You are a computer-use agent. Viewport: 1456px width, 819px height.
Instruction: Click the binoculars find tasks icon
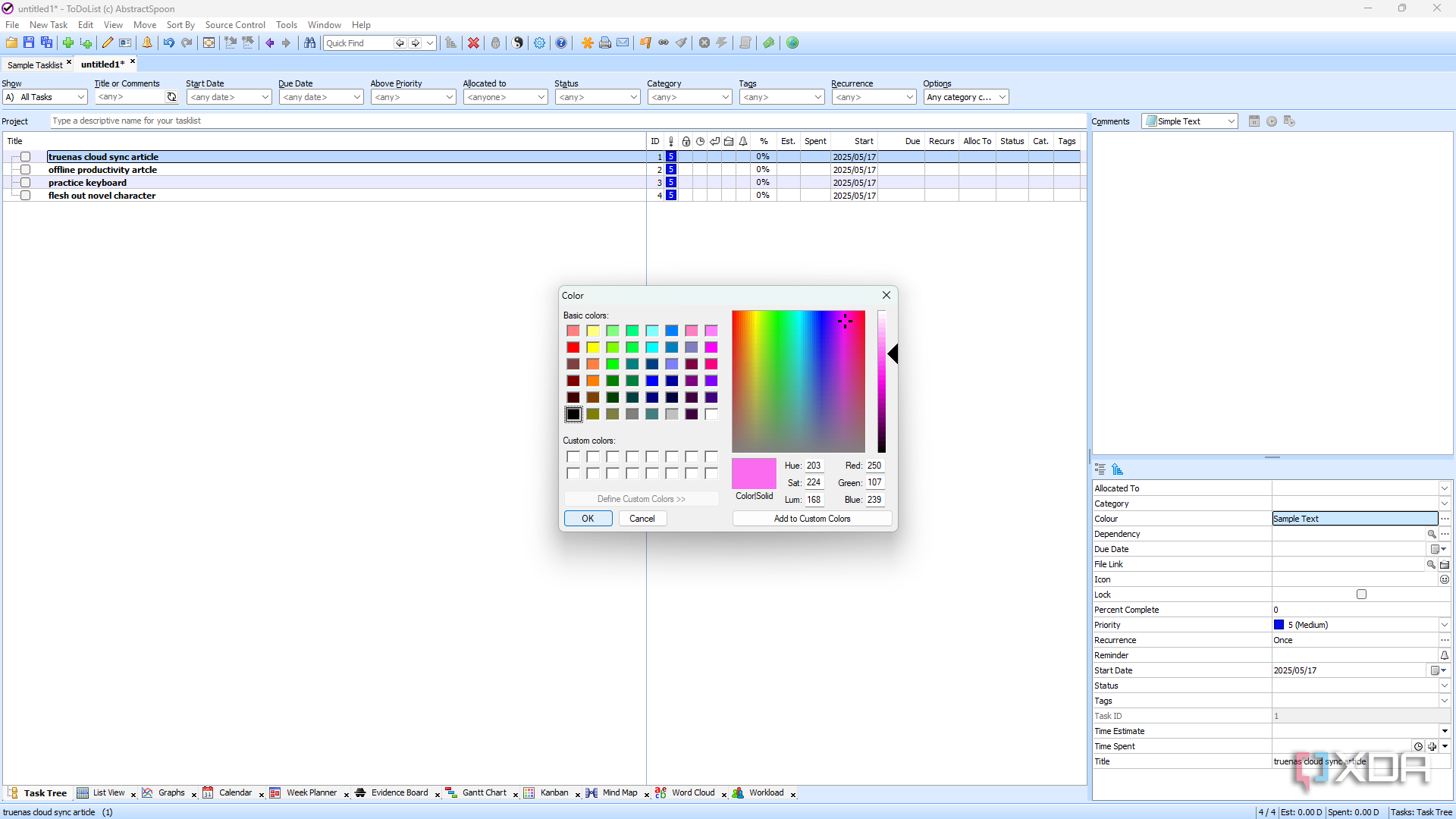click(309, 43)
